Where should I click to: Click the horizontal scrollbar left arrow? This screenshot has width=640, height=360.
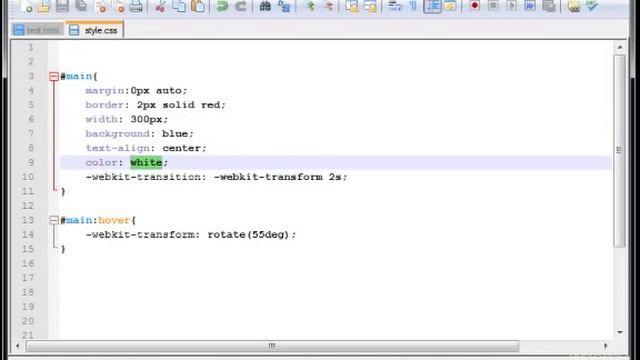coord(17,346)
